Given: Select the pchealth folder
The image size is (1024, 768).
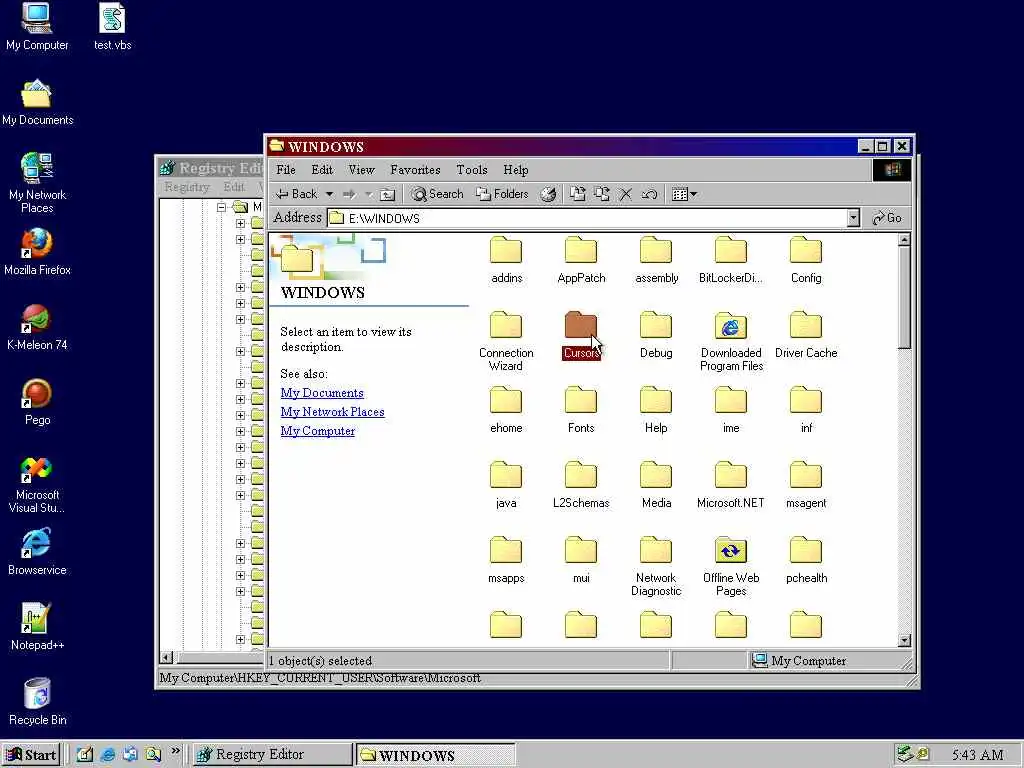Looking at the screenshot, I should coord(806,560).
